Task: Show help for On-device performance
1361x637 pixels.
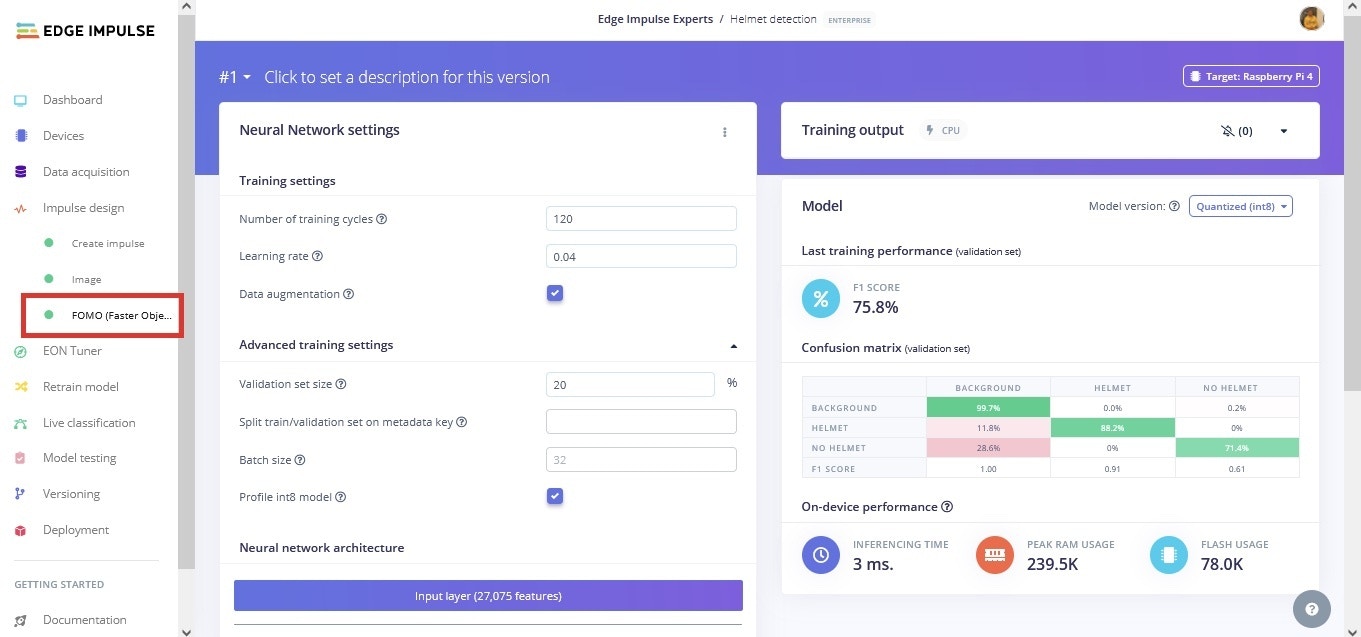Action: [947, 507]
